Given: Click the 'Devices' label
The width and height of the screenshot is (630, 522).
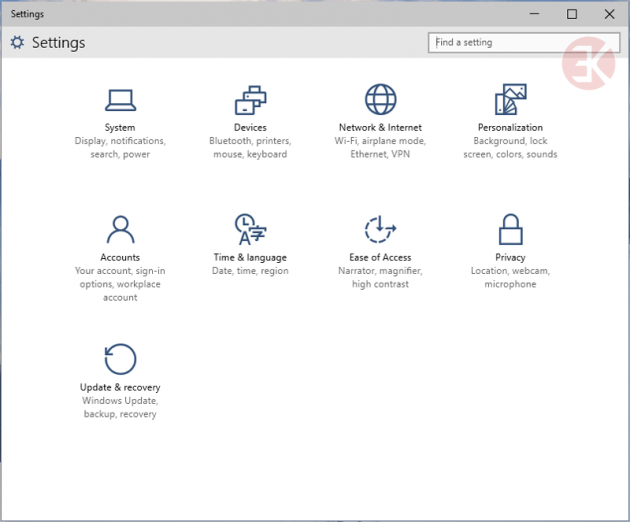Looking at the screenshot, I should [250, 127].
